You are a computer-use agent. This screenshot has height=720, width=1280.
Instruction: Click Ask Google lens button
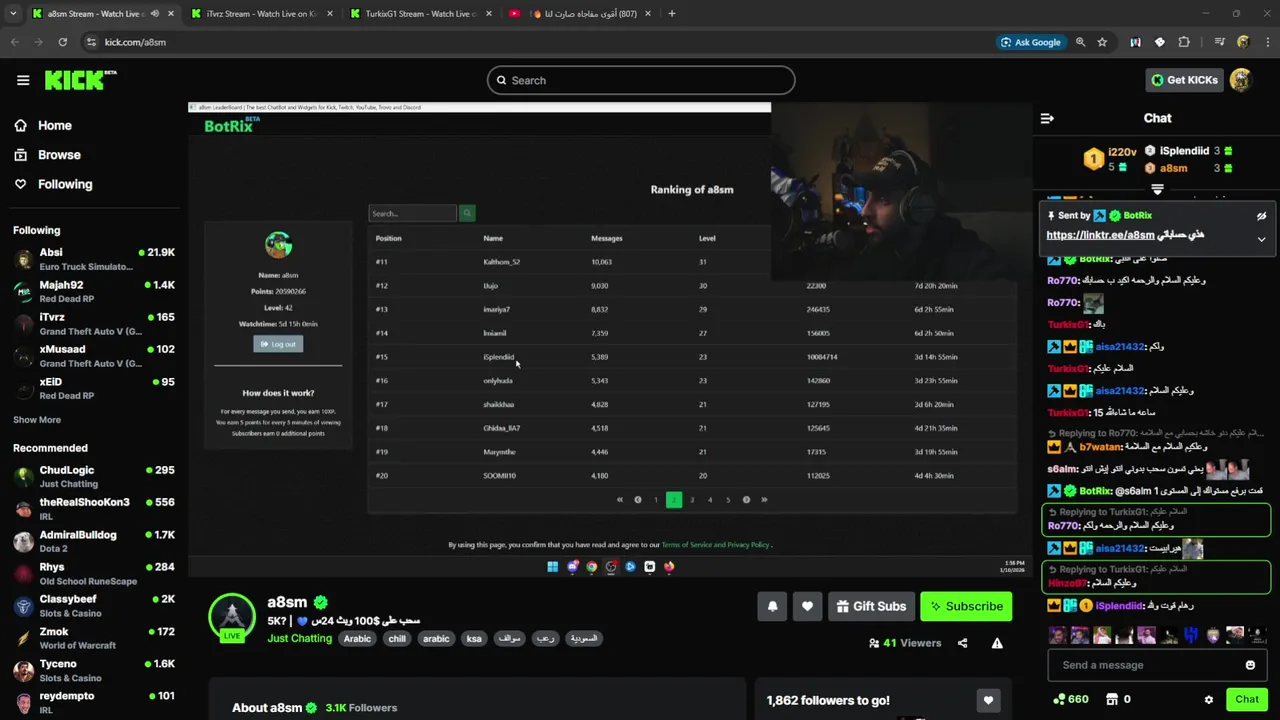(1031, 42)
